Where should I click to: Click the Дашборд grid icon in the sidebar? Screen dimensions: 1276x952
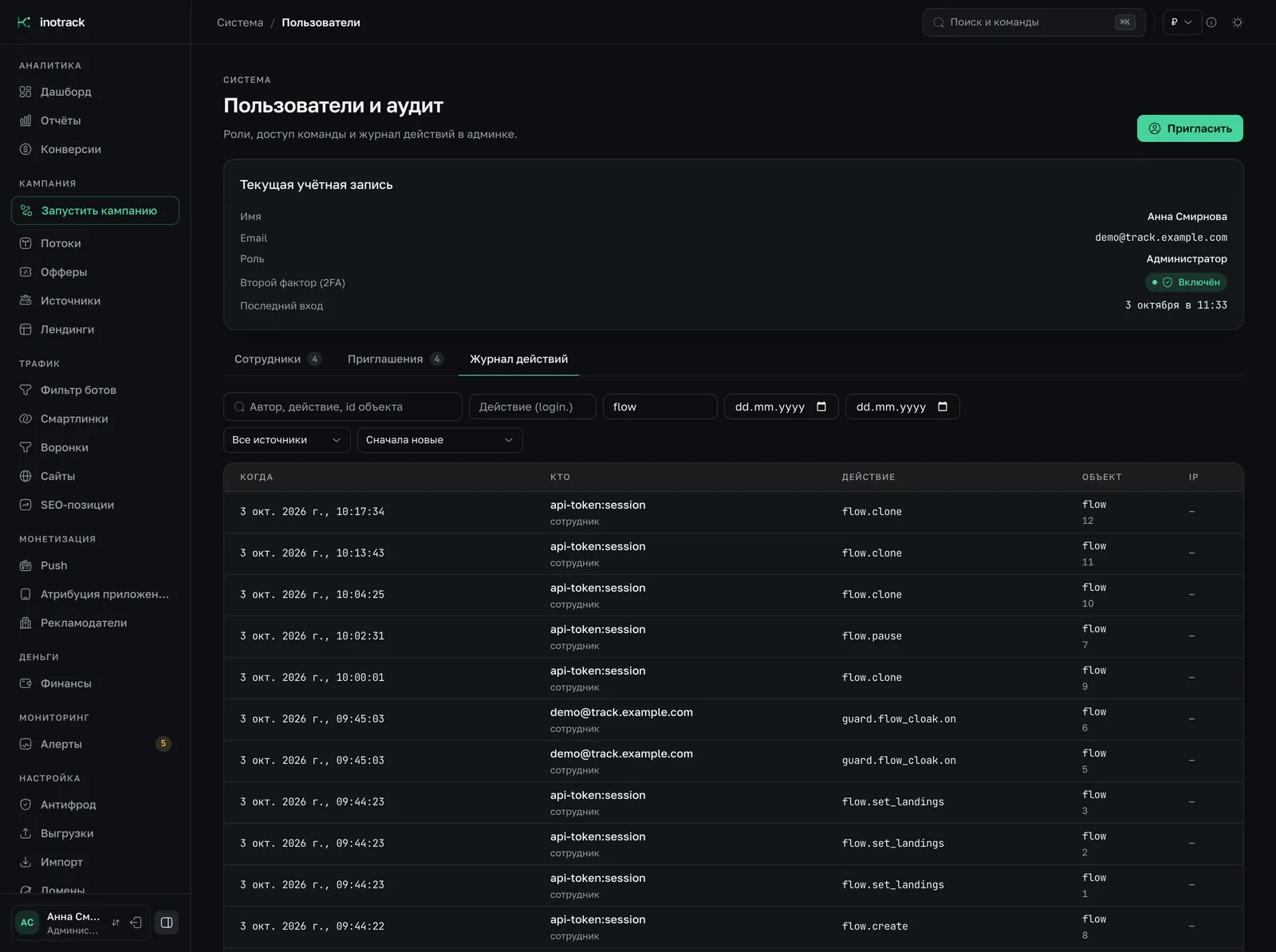(x=26, y=92)
